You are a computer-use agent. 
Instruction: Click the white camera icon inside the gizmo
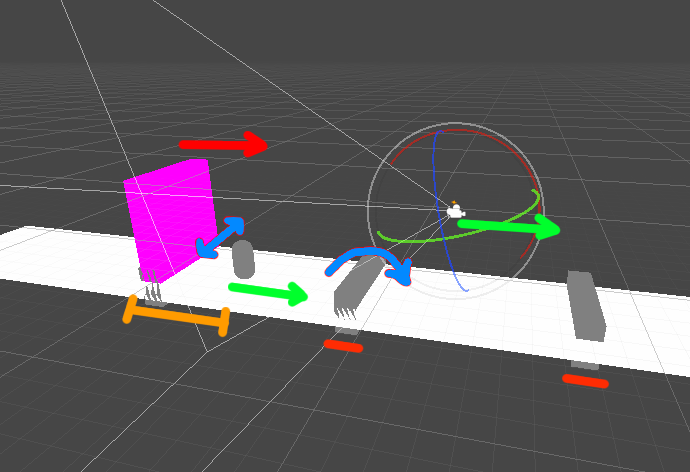(455, 210)
